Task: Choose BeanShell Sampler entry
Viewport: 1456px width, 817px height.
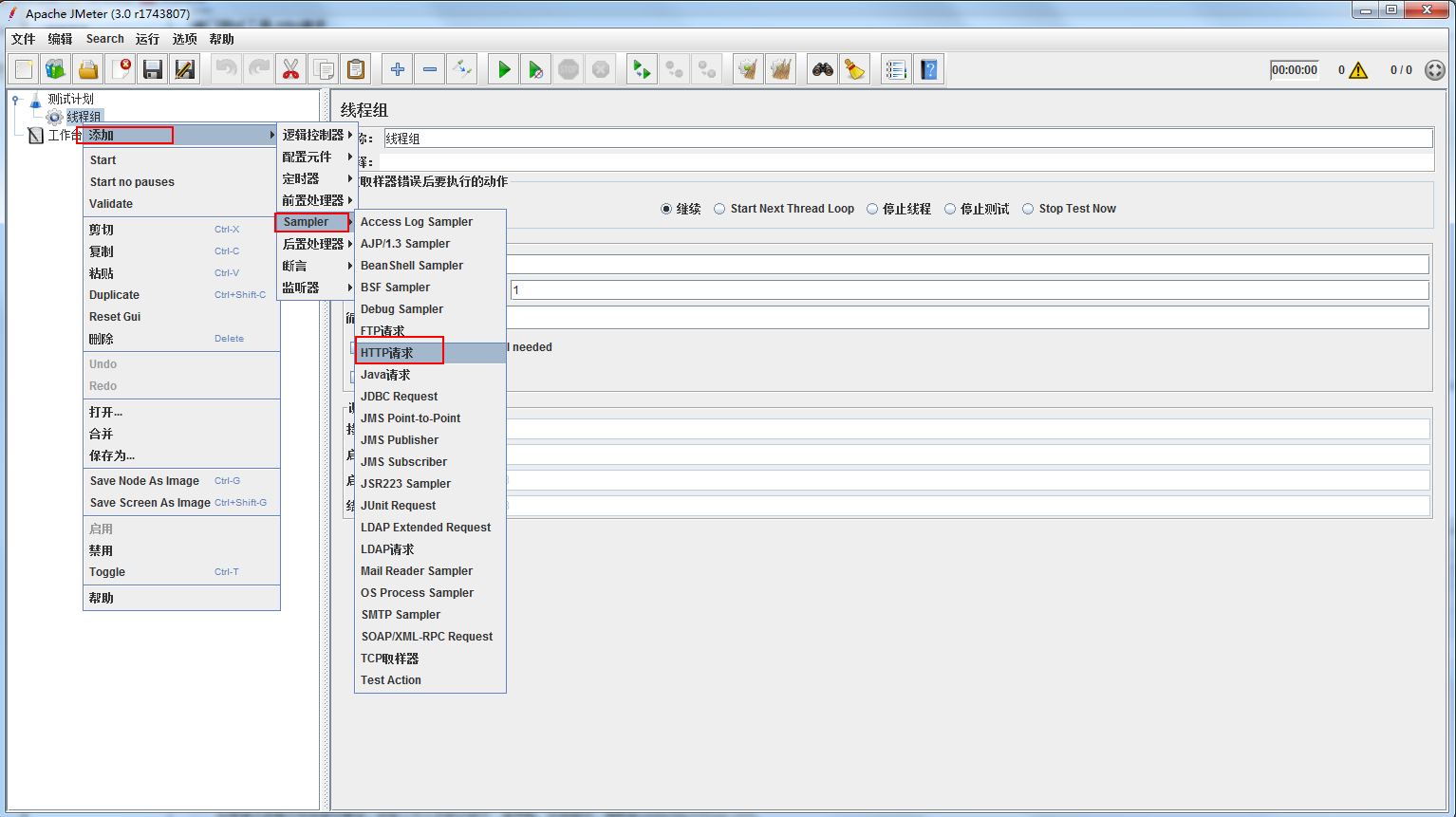Action: (x=430, y=266)
